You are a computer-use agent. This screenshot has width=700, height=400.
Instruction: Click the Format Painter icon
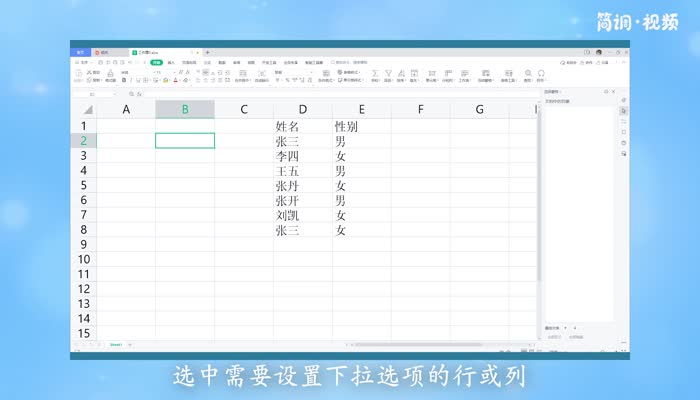[x=108, y=73]
